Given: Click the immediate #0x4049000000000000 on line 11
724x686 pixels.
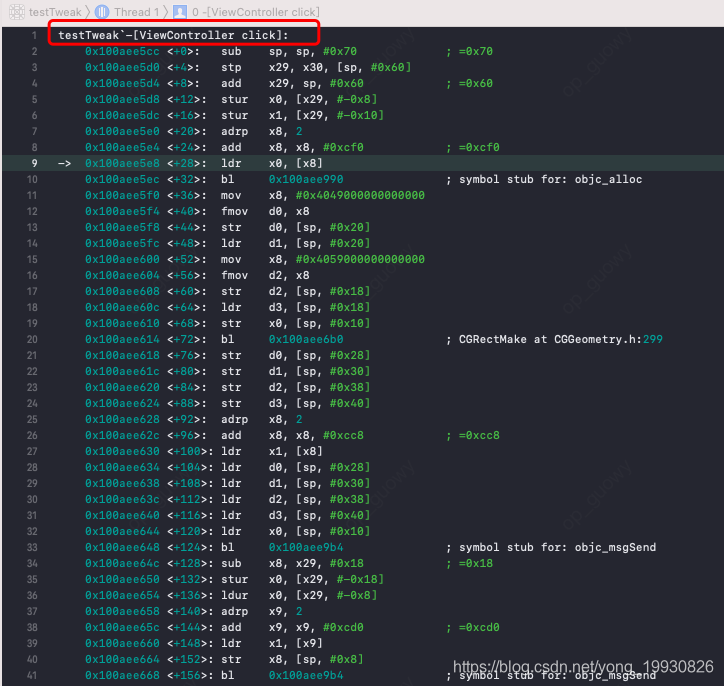Looking at the screenshot, I should (x=360, y=195).
